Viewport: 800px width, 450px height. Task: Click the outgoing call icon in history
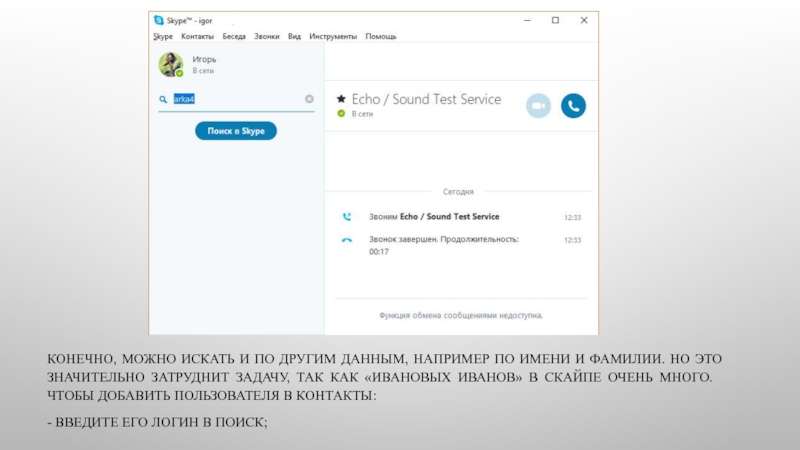[347, 216]
